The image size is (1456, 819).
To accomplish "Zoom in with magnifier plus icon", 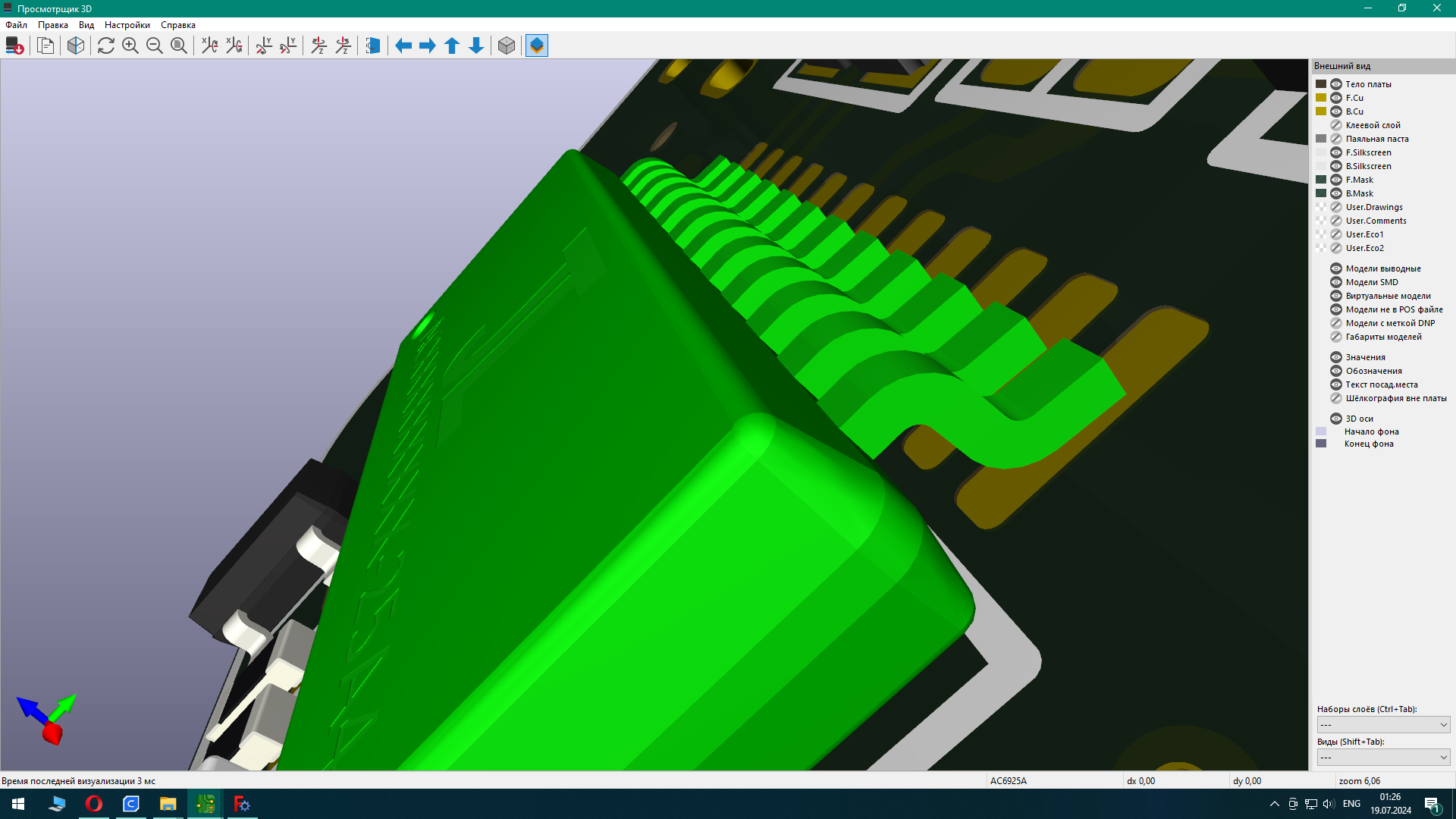I will pos(130,45).
